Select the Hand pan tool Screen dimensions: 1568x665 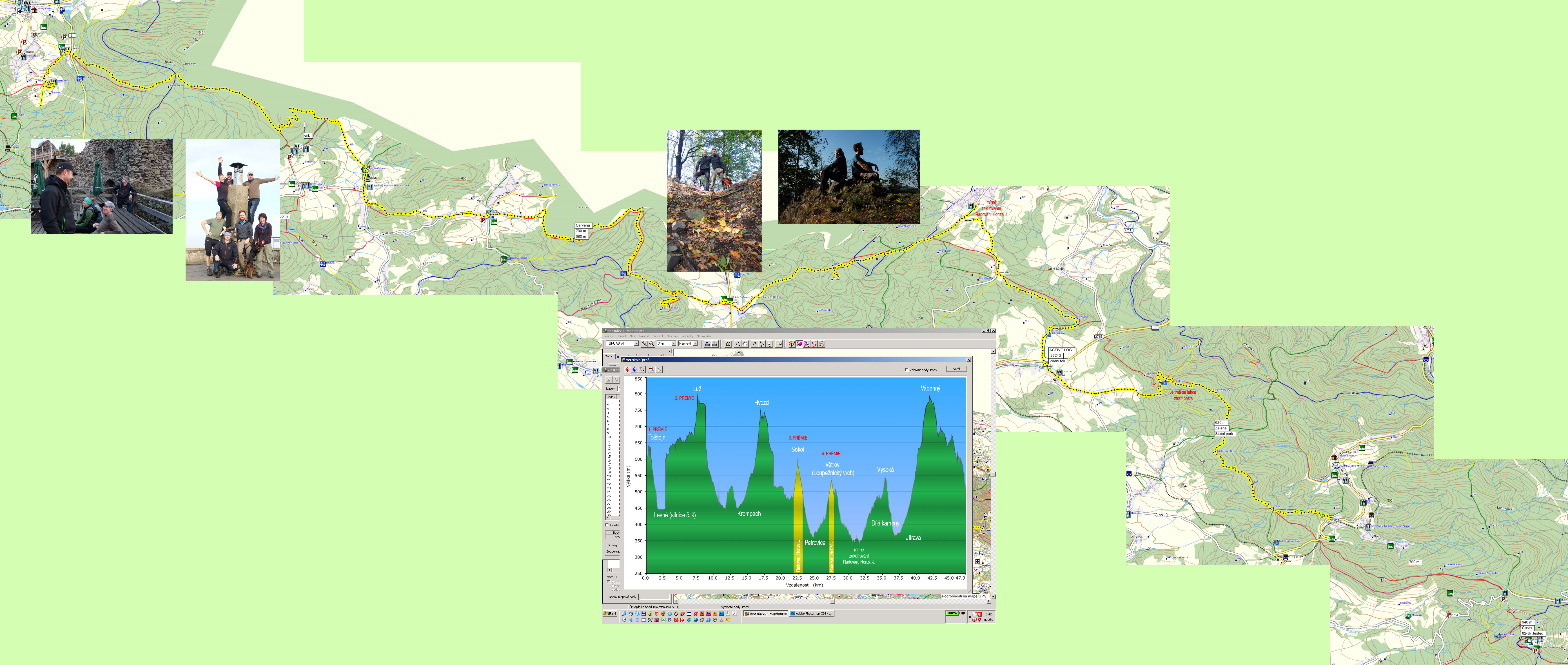coord(745,344)
